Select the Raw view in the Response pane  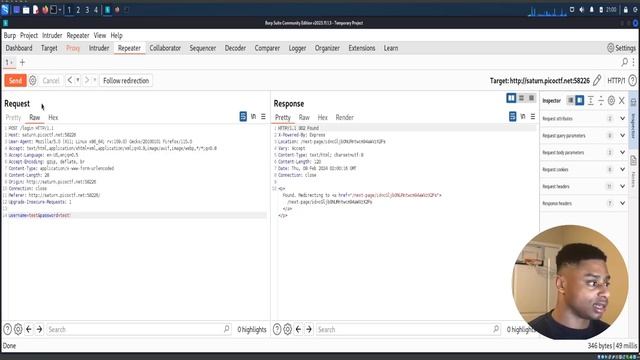coord(304,118)
